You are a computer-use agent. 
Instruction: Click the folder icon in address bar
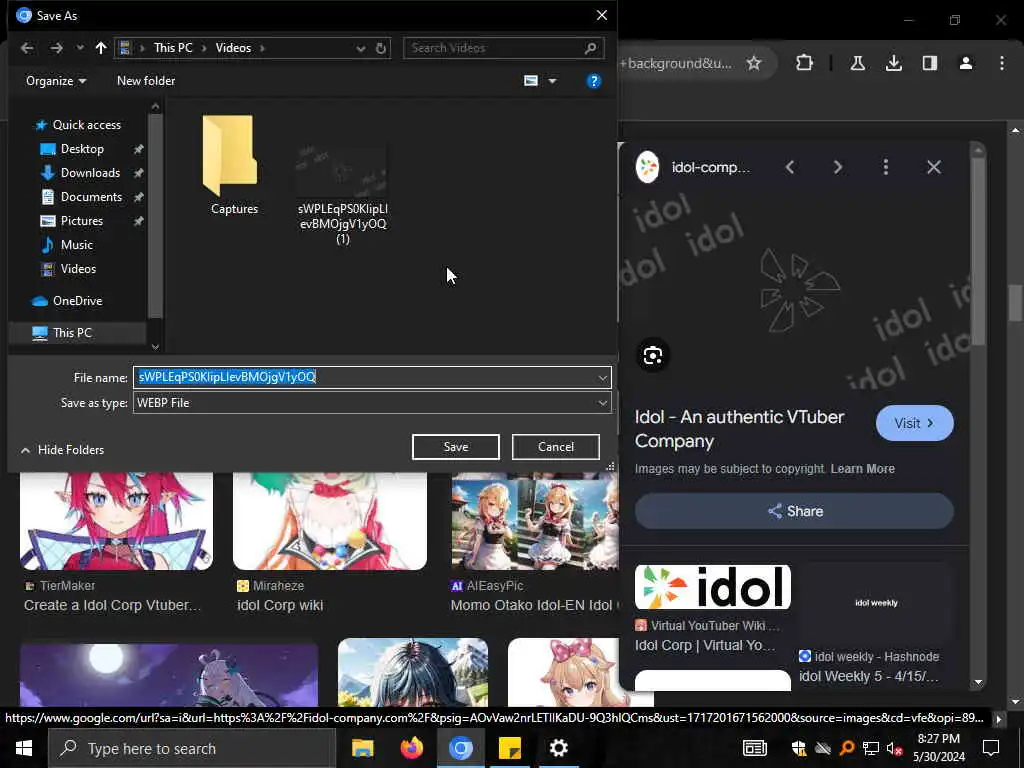pyautogui.click(x=125, y=48)
